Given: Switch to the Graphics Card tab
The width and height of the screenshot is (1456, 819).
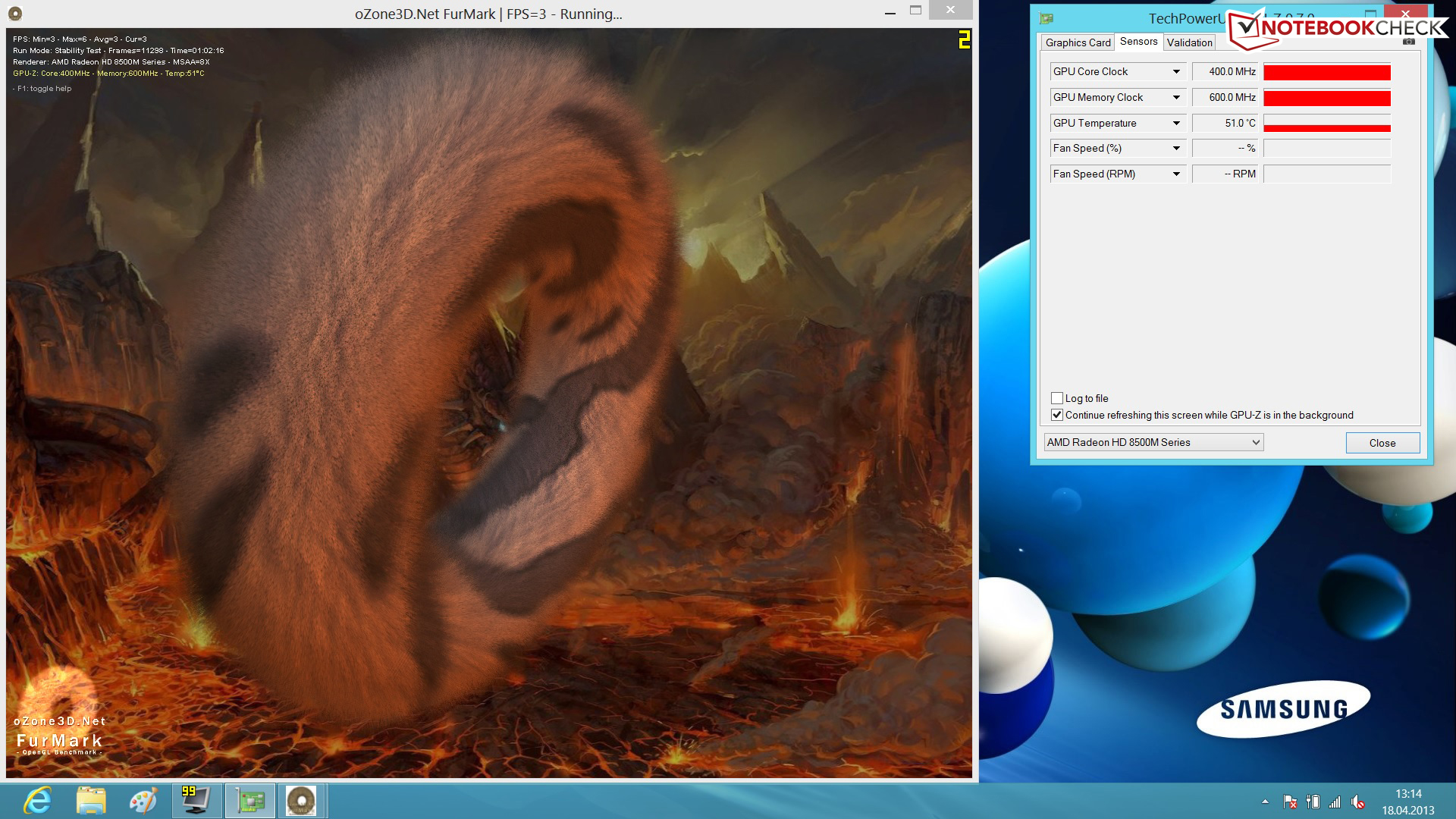Looking at the screenshot, I should click(1078, 42).
